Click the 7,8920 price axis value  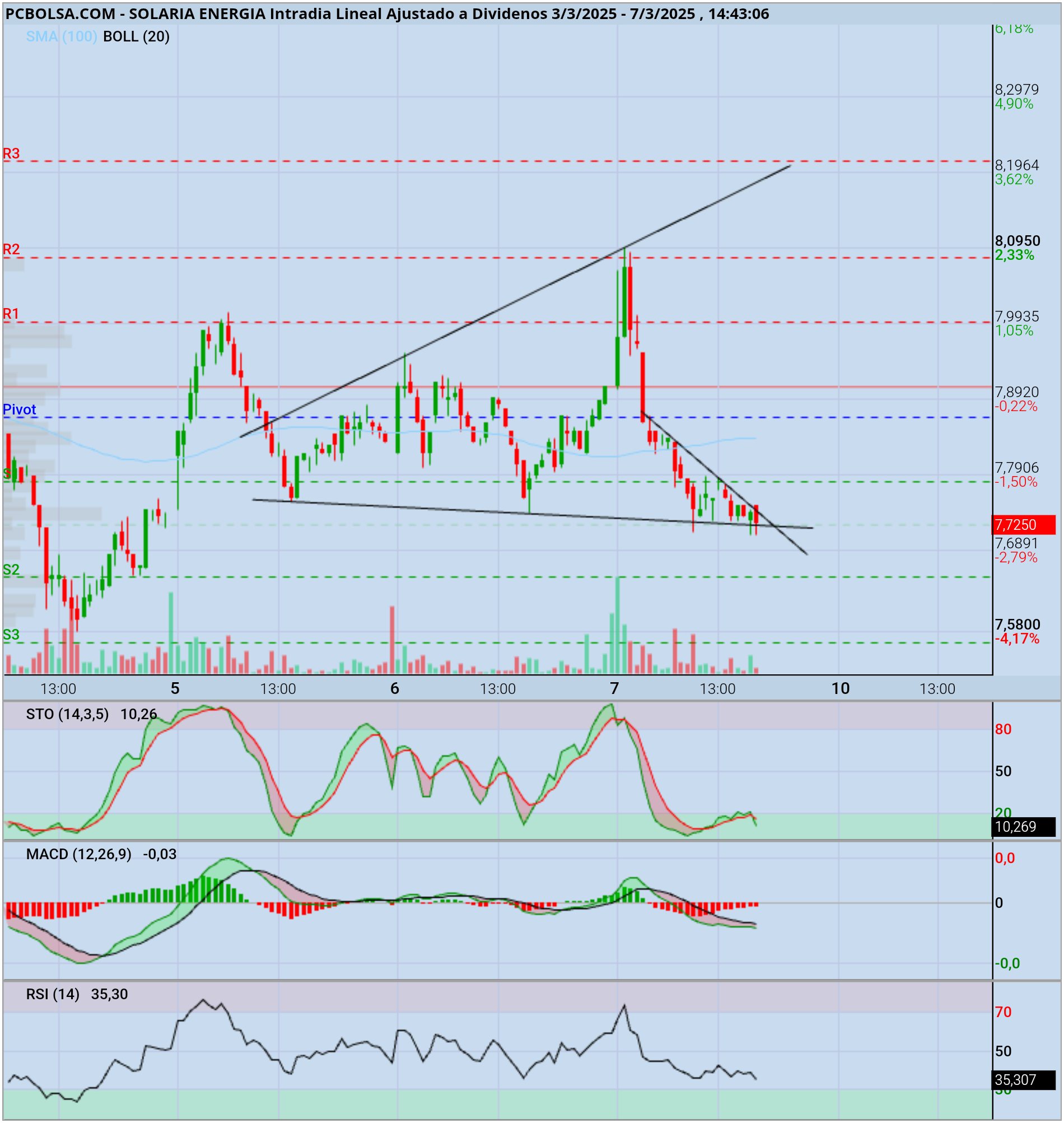(1017, 392)
